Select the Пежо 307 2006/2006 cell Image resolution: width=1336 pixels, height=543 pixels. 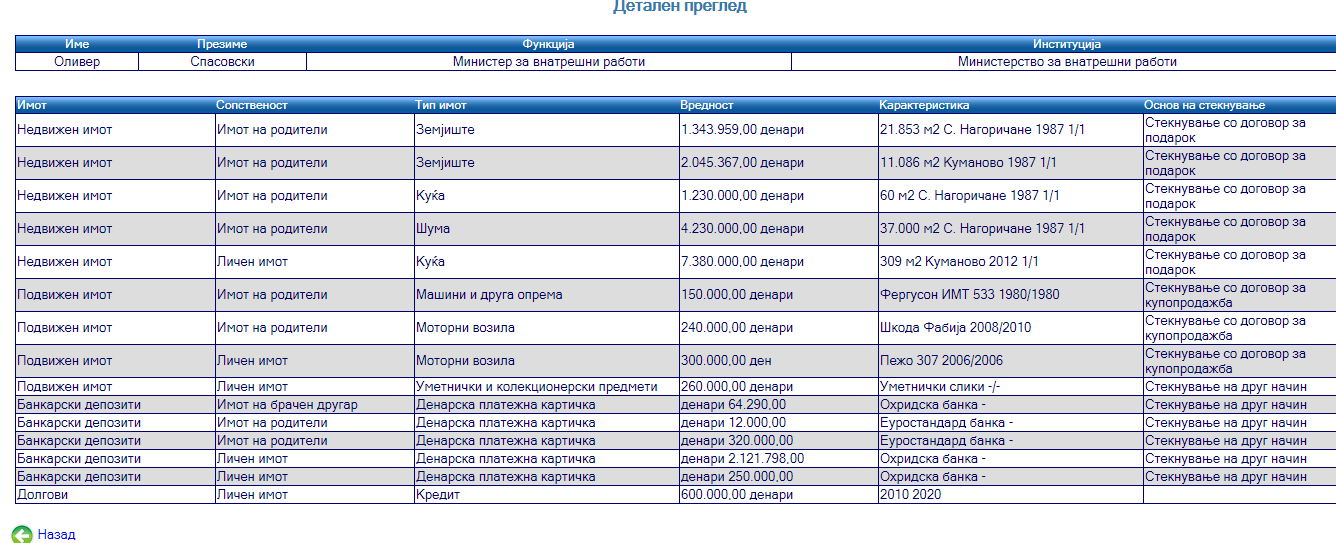pyautogui.click(x=939, y=361)
